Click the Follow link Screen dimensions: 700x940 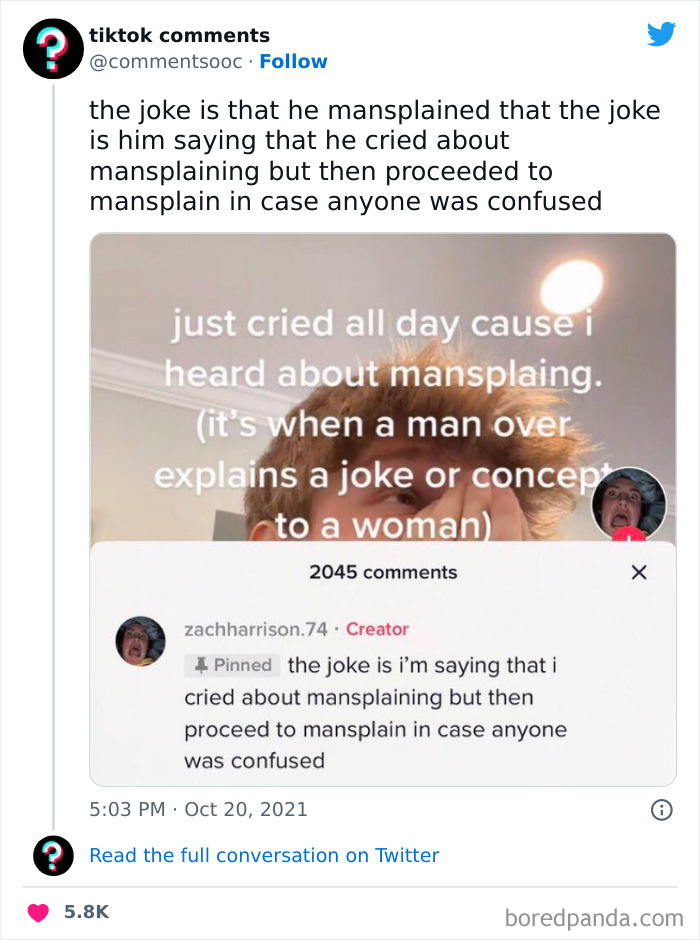tap(294, 61)
